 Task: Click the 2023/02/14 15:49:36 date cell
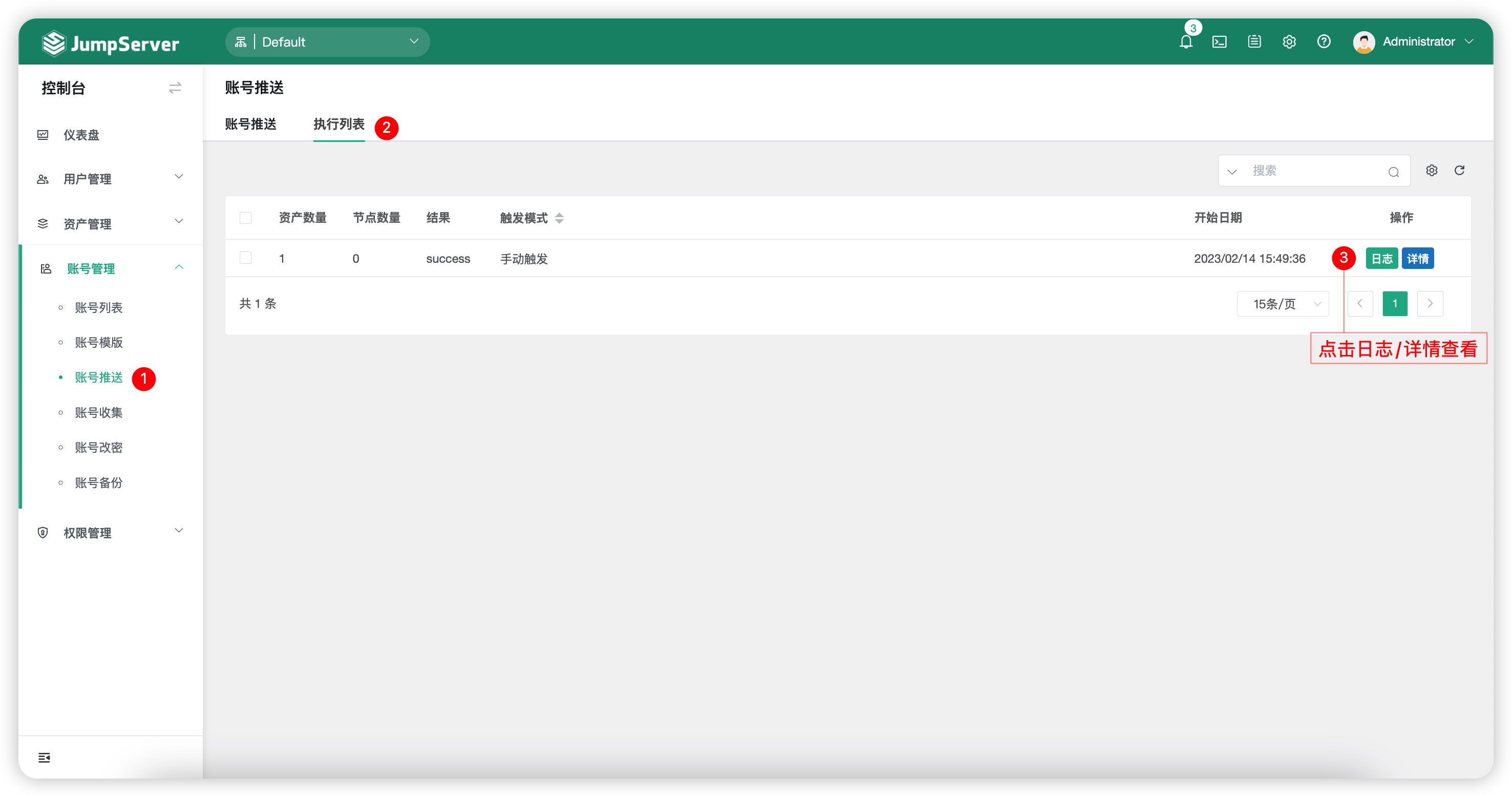point(1250,259)
